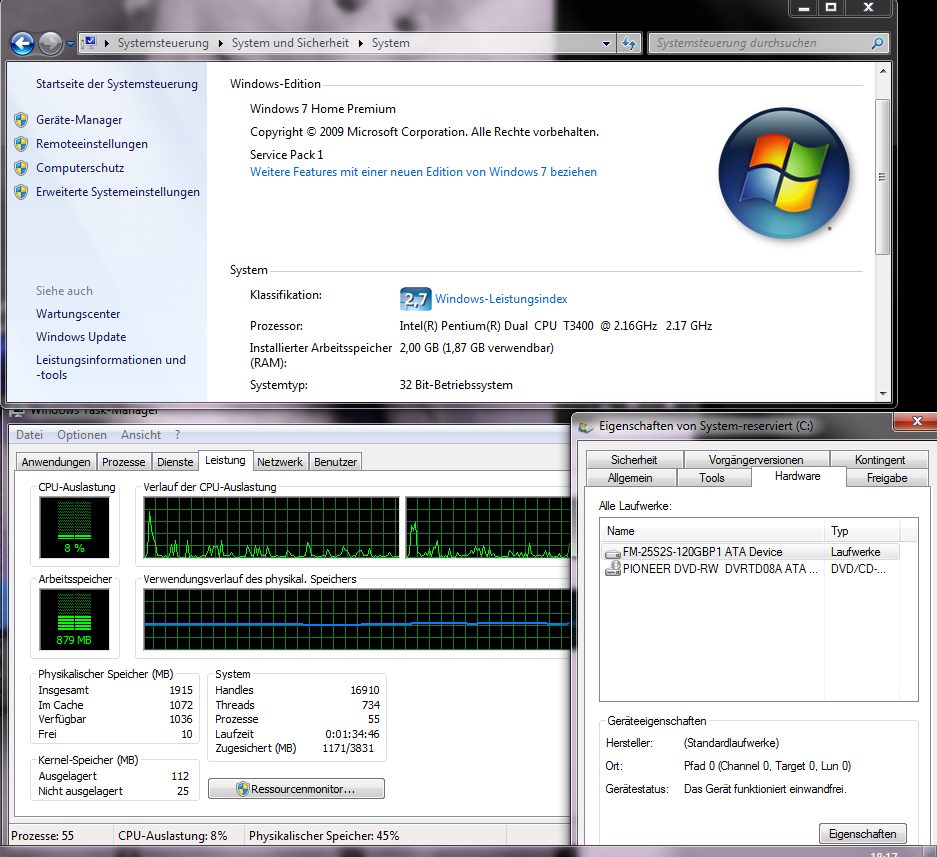
Task: Expand the arrow before the System breadcrumb
Action: pos(360,43)
